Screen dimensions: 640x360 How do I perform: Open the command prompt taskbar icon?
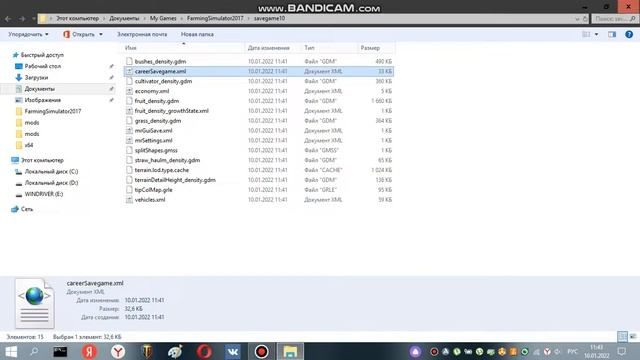60,351
